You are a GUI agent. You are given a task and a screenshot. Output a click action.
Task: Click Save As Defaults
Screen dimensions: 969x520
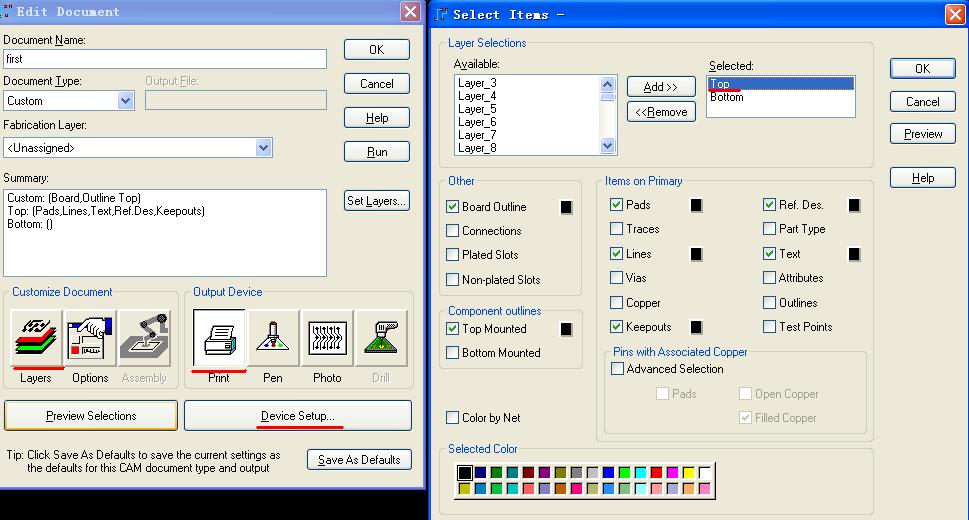[x=359, y=459]
